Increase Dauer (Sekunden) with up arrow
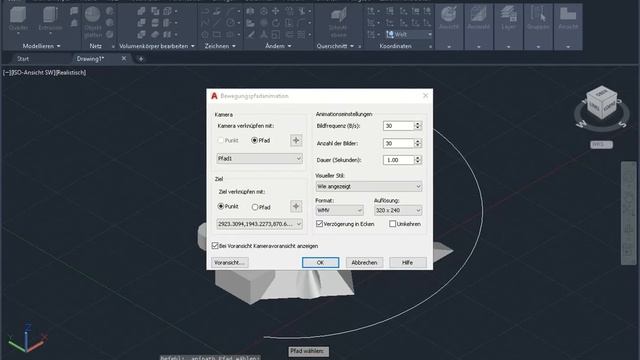The width and height of the screenshot is (640, 360). [418, 158]
